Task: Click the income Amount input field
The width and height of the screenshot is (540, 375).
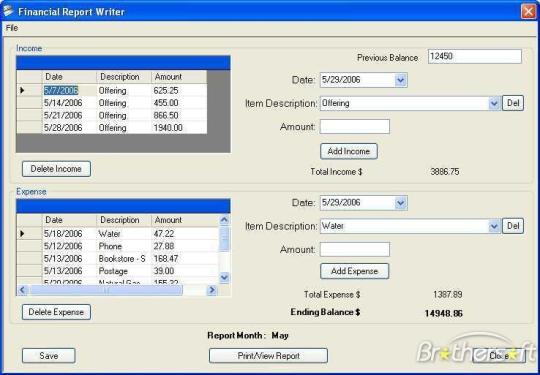Action: (x=355, y=127)
